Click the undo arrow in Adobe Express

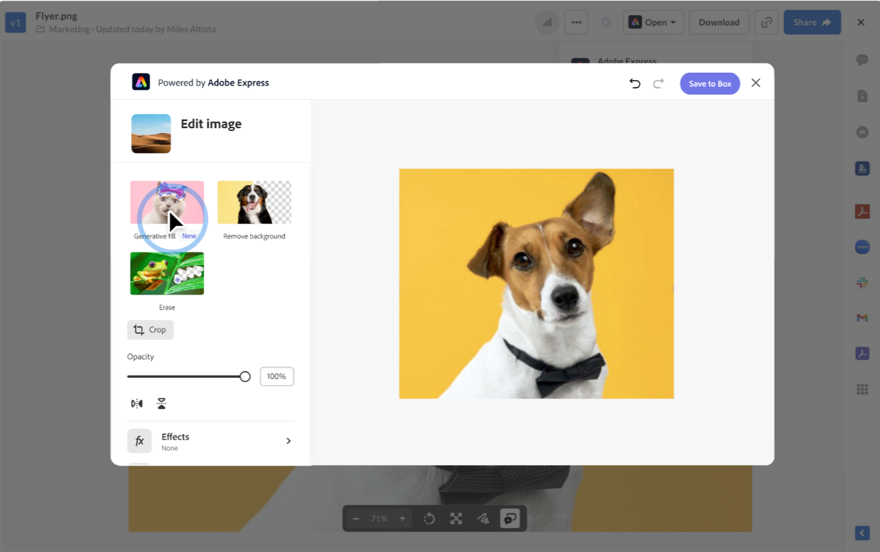(x=635, y=84)
